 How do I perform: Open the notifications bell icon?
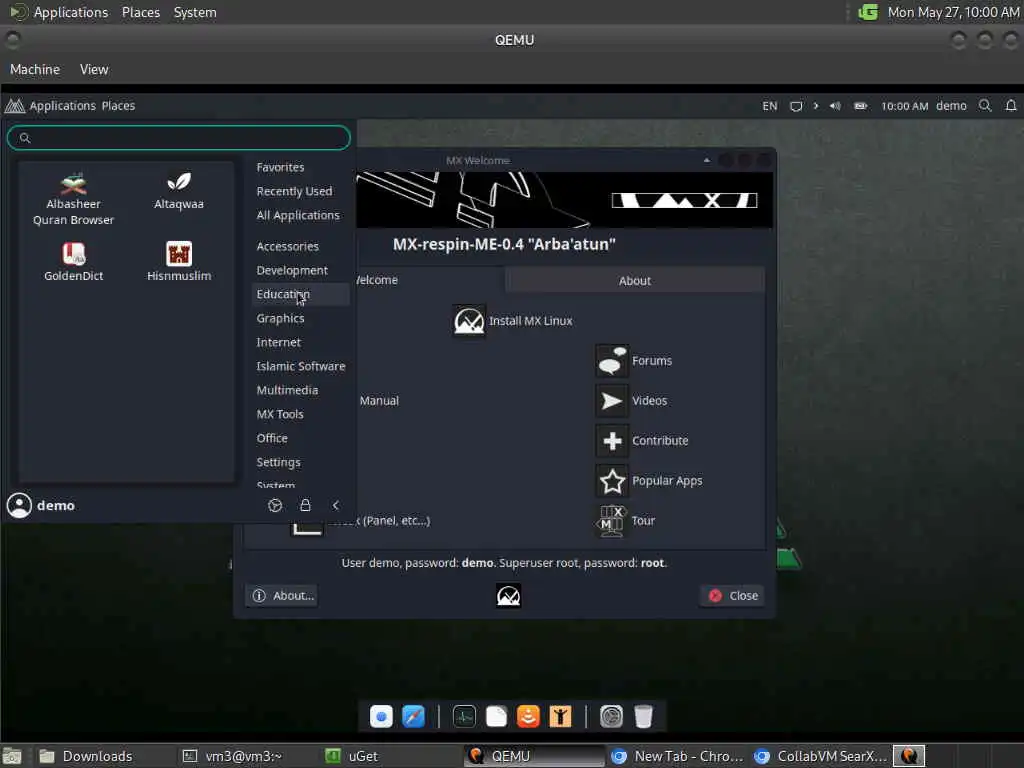[x=1010, y=105]
